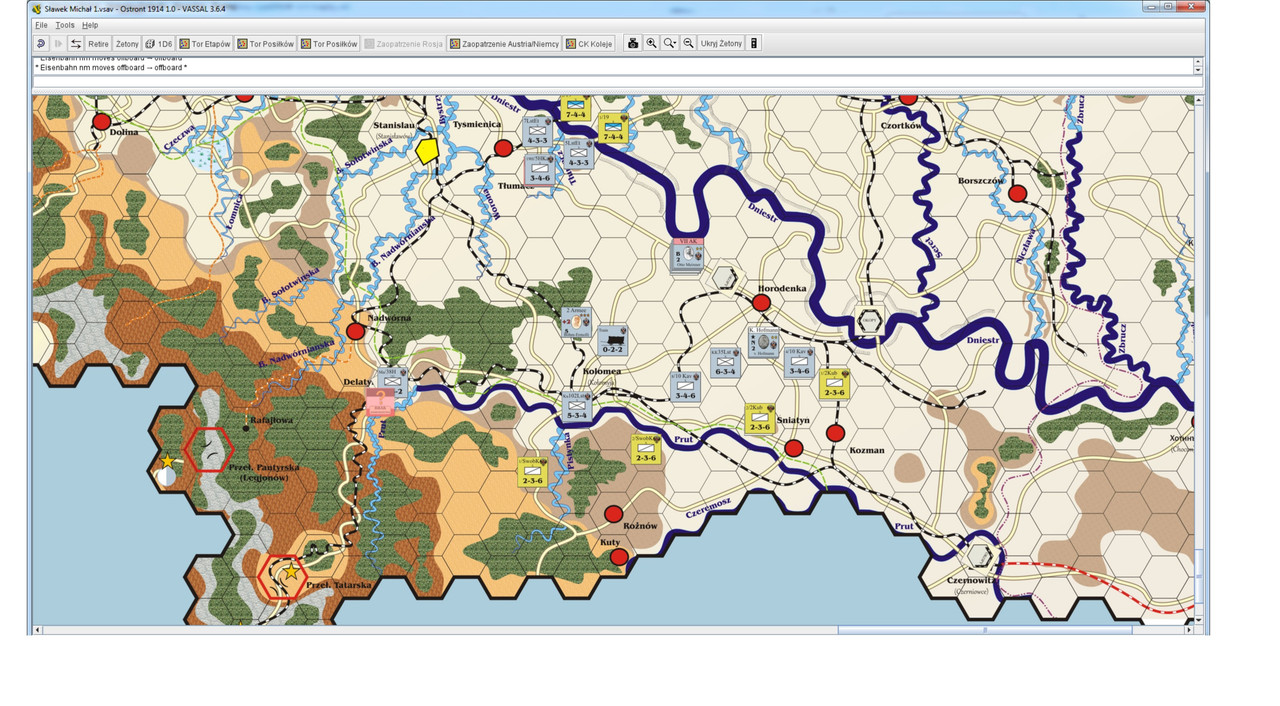Open the CK Koleje railway window
The height and width of the screenshot is (706, 1280).
coord(589,44)
